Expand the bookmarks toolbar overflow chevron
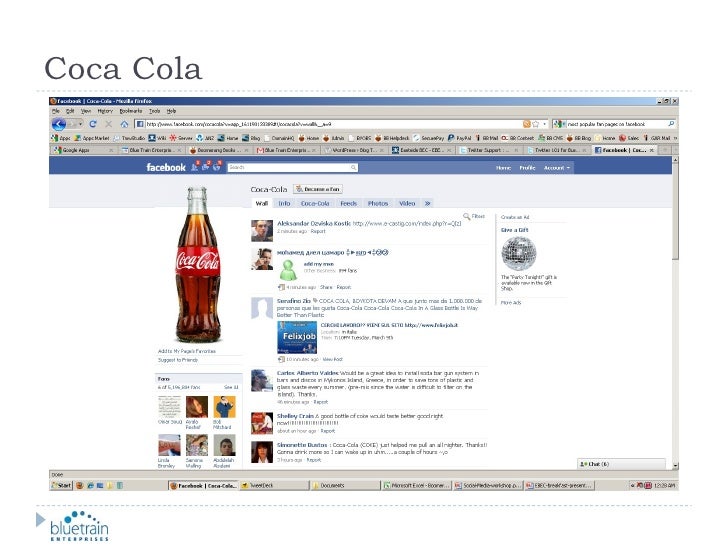Image resolution: width=728 pixels, height=546 pixels. tap(675, 138)
